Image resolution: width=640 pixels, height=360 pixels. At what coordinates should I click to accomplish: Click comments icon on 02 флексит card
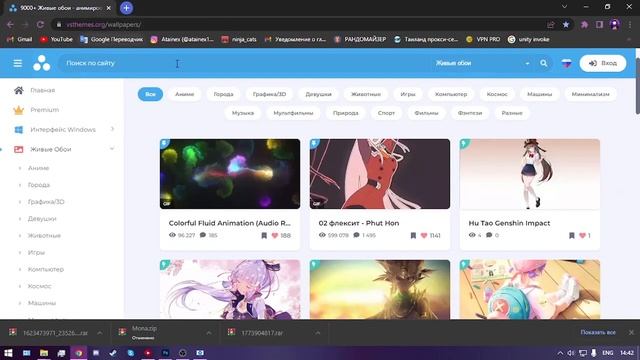(356, 235)
